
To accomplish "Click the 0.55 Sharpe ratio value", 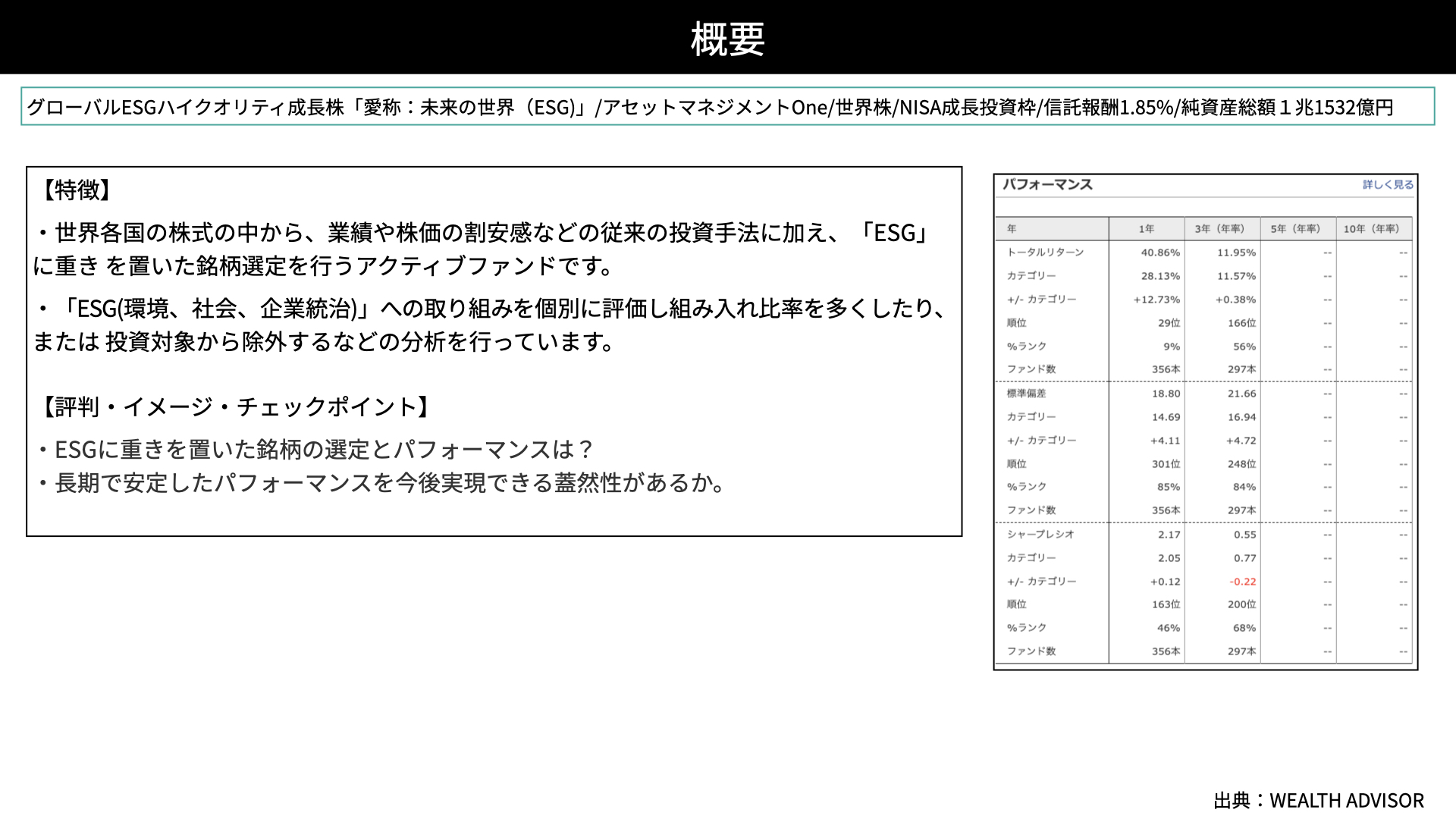I will pyautogui.click(x=1244, y=535).
